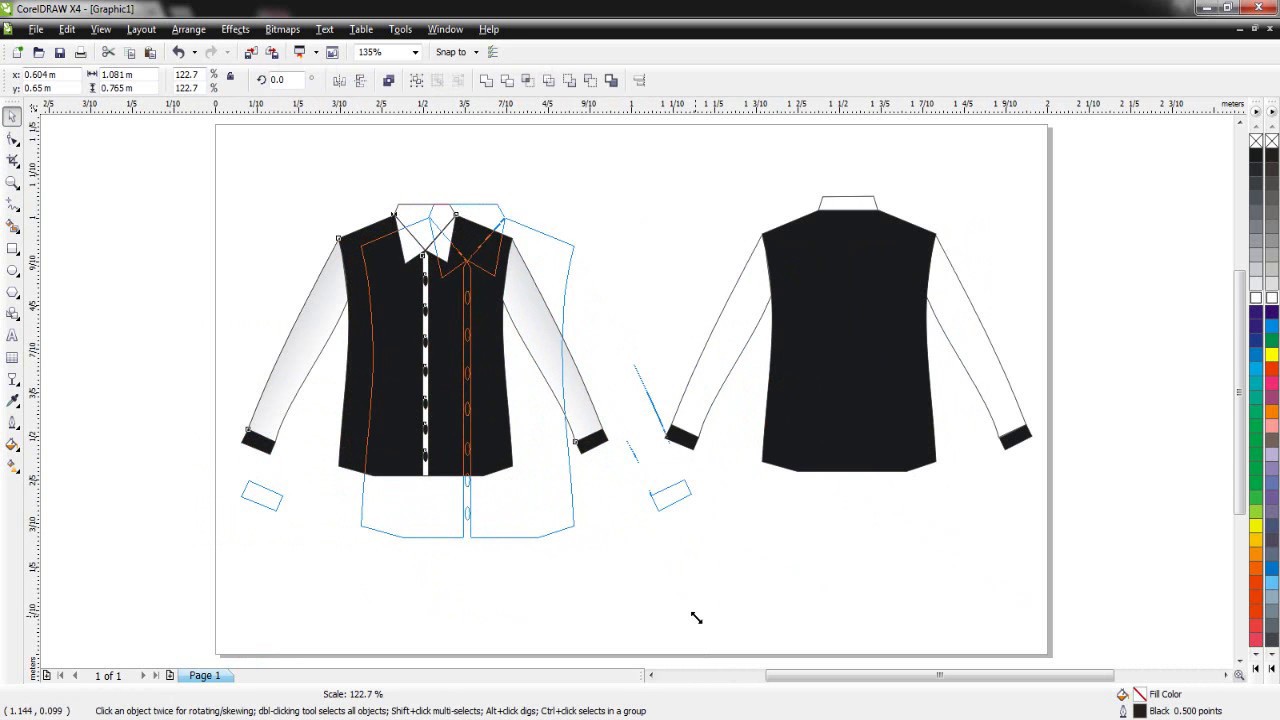Select the Table tool in toolbox

point(12,358)
